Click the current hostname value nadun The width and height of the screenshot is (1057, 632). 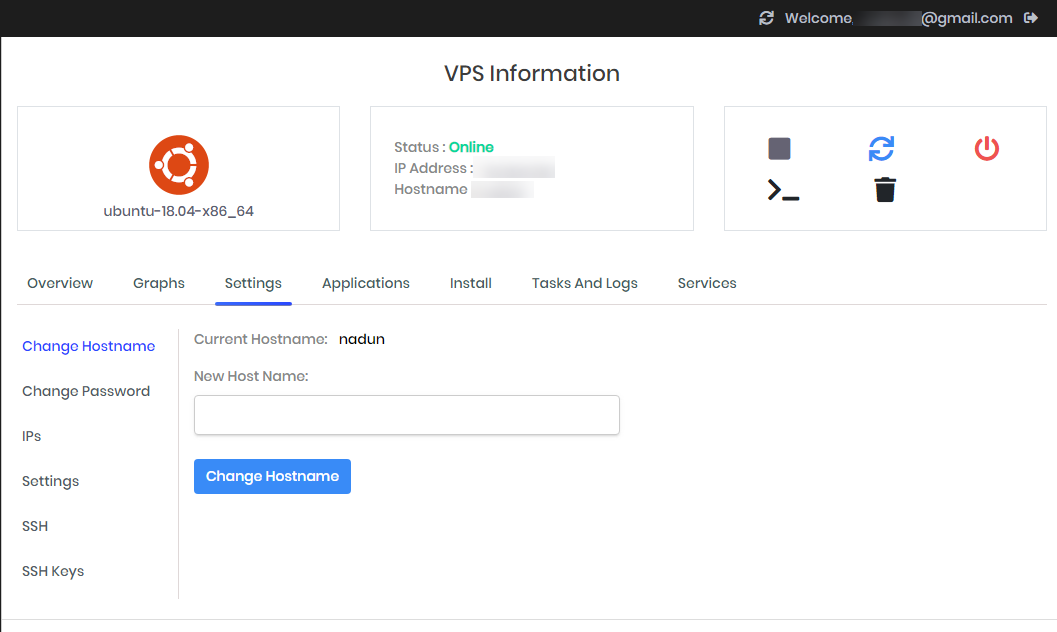tap(362, 339)
